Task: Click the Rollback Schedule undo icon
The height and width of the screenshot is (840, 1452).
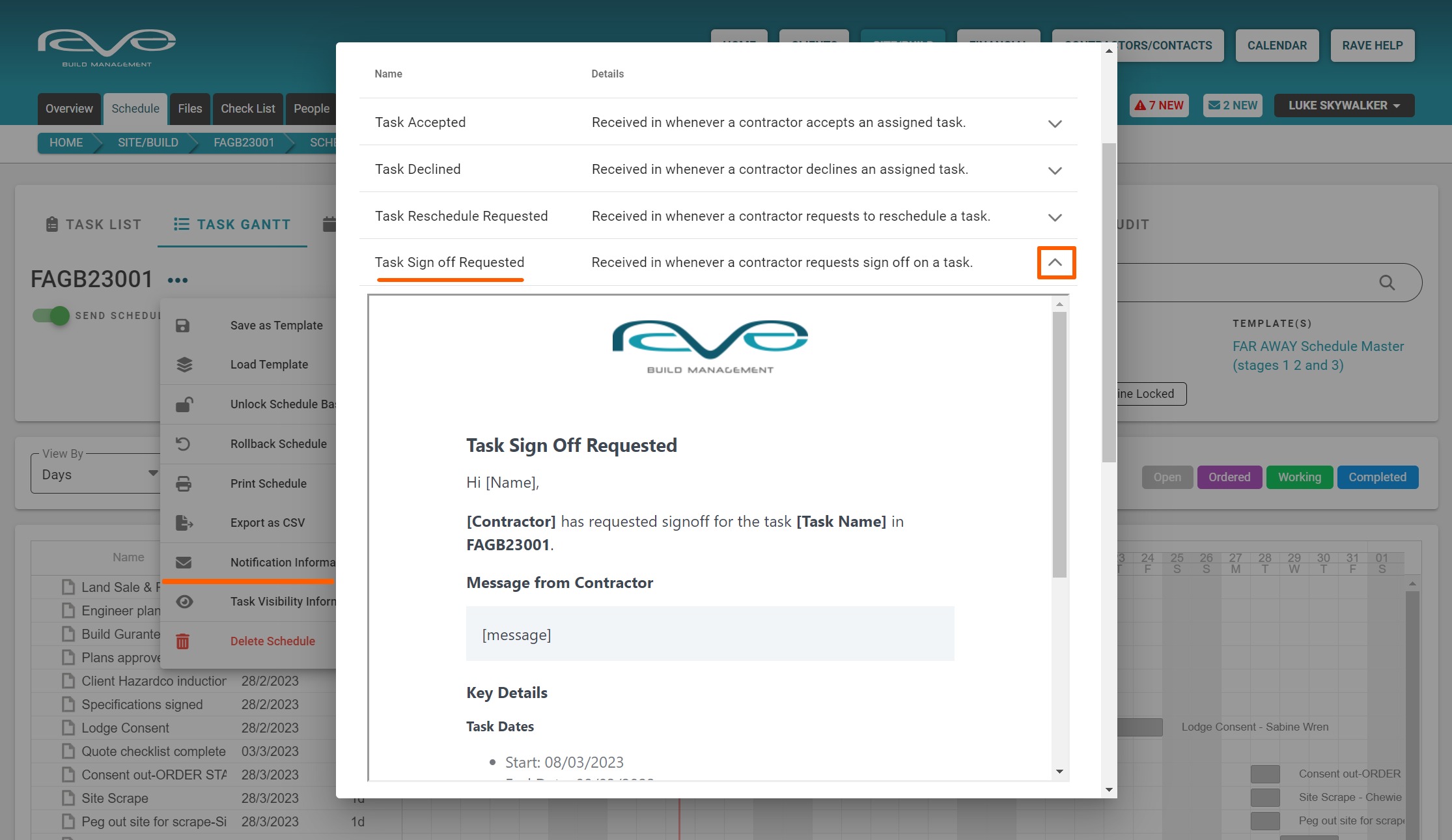Action: pyautogui.click(x=183, y=444)
